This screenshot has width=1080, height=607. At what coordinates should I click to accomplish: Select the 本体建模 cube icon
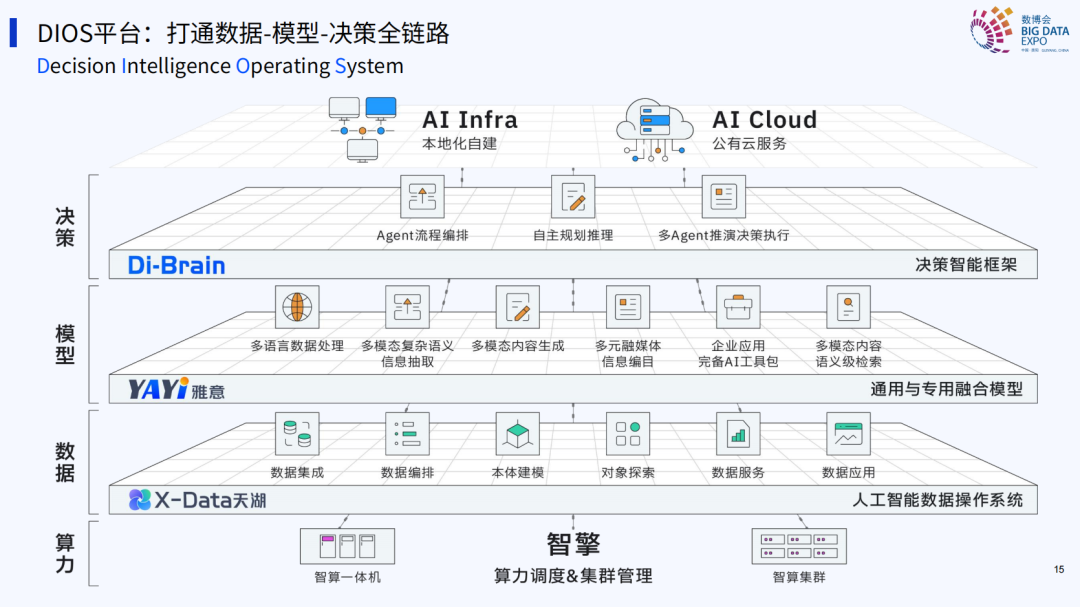tap(518, 434)
